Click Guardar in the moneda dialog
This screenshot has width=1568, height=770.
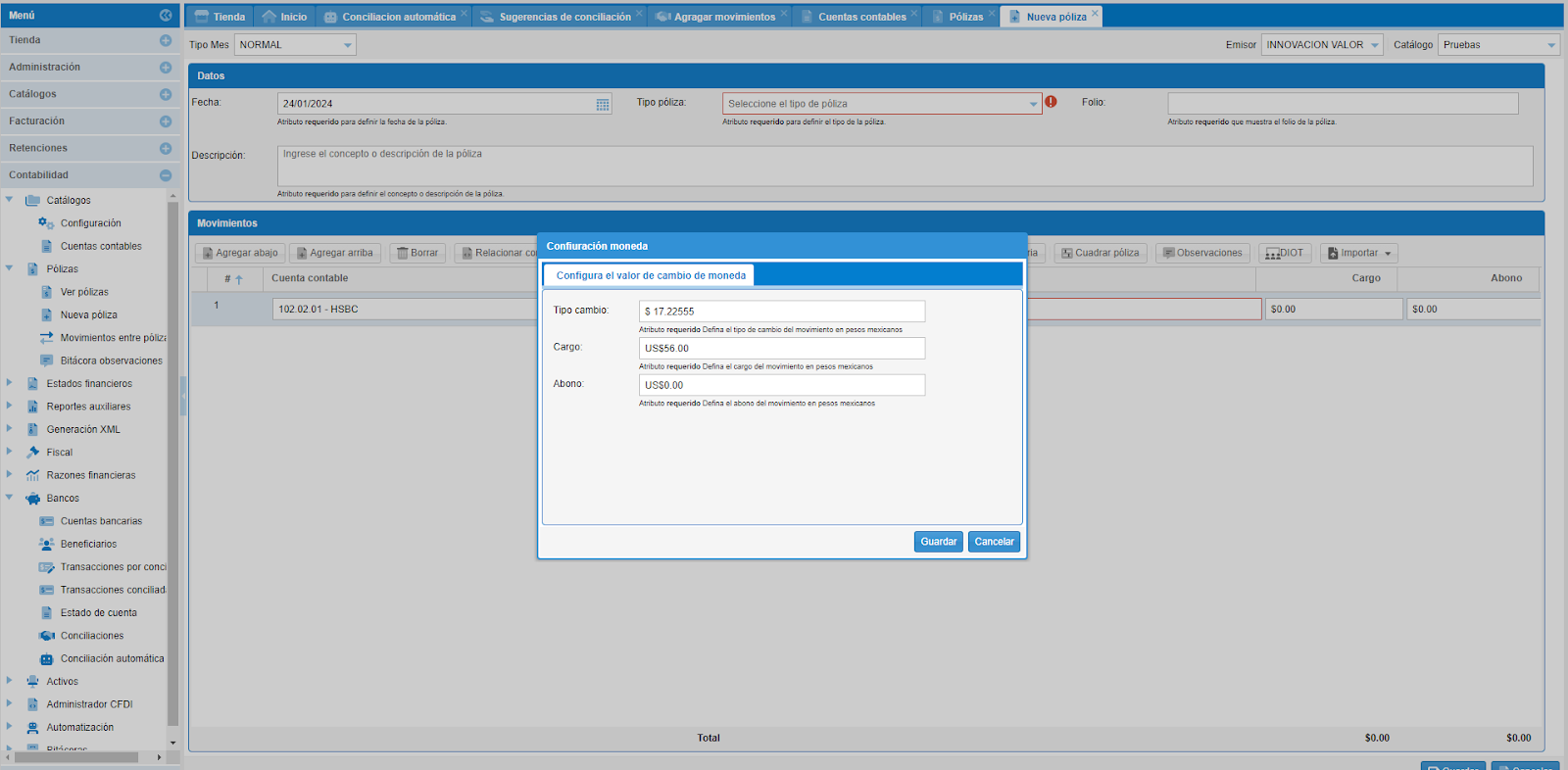938,542
